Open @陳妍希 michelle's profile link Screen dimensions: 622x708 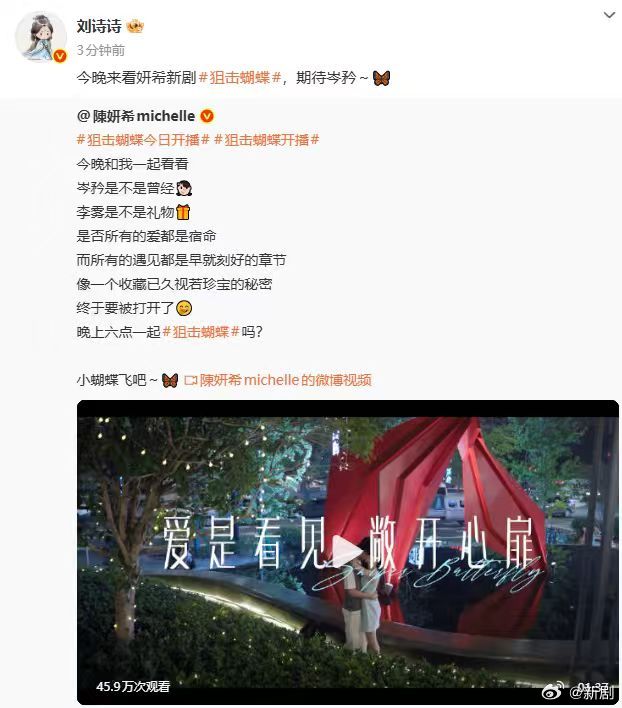136,116
